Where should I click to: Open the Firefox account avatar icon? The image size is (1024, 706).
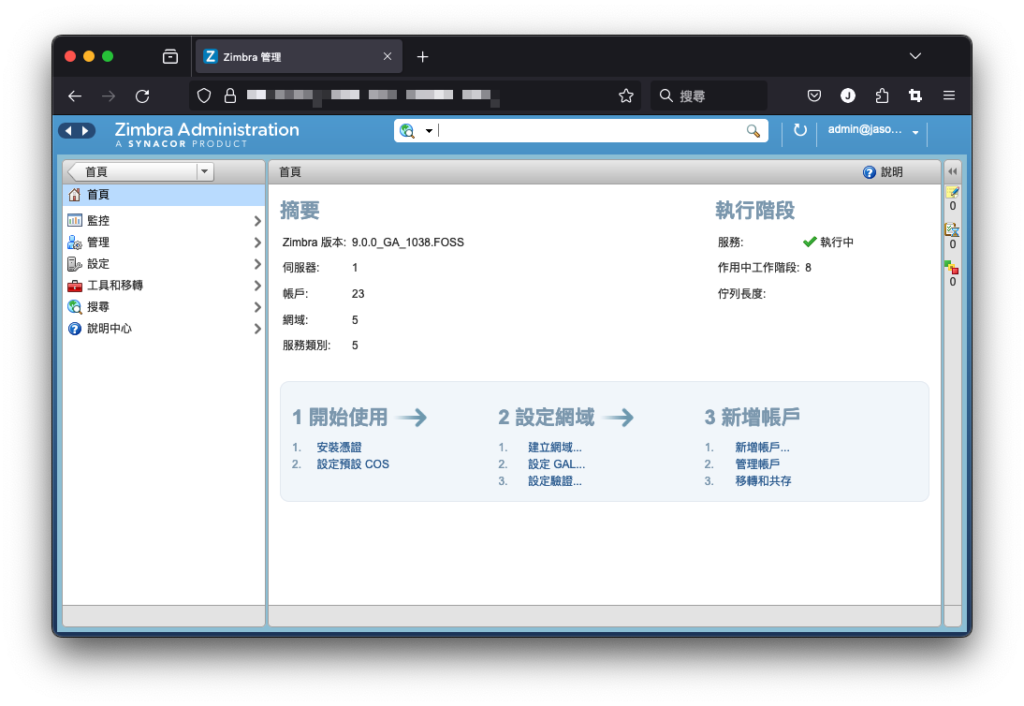click(x=848, y=96)
